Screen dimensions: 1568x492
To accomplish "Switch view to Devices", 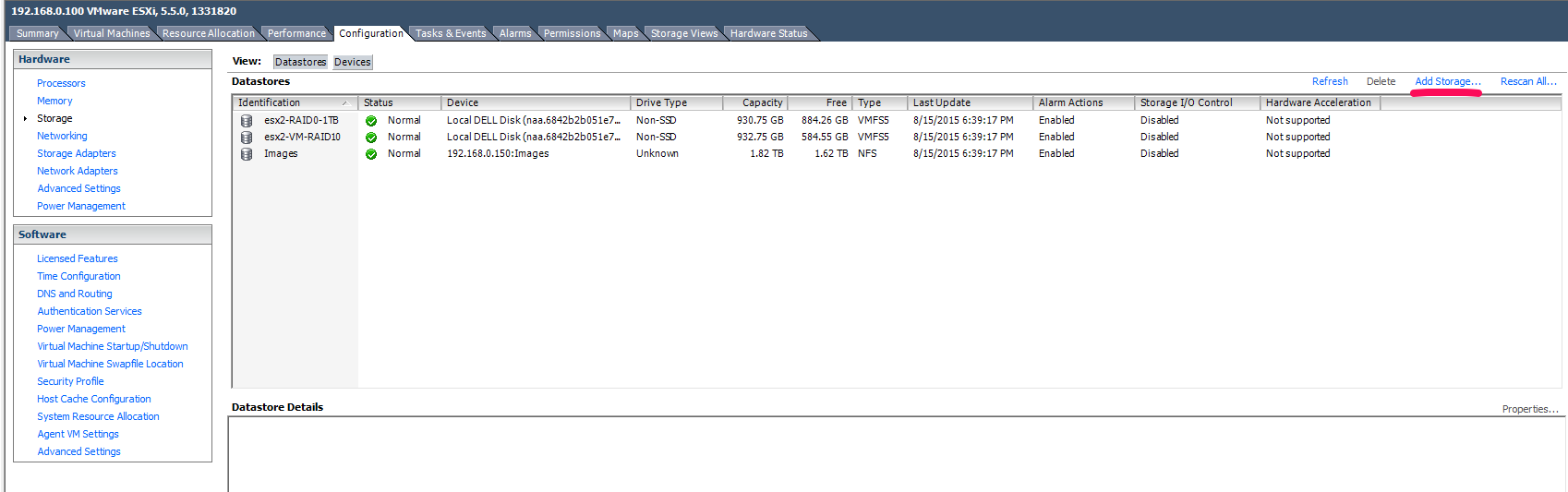I will tap(352, 62).
